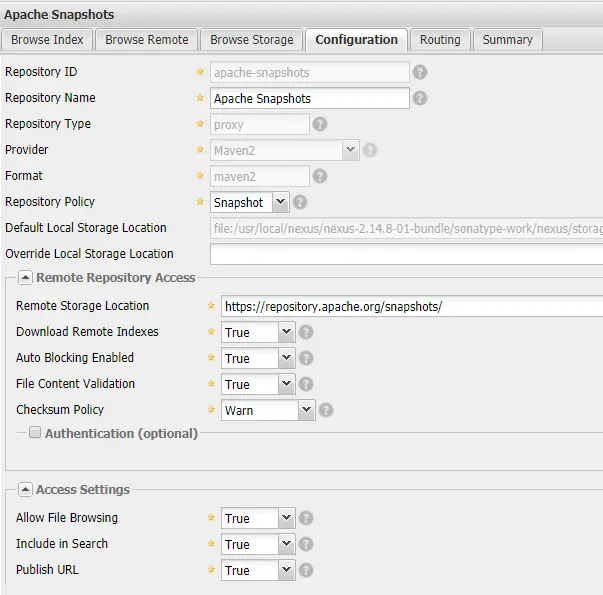Click the Repository Type proxy field
Viewport: 603px width, 595px height.
tap(260, 124)
